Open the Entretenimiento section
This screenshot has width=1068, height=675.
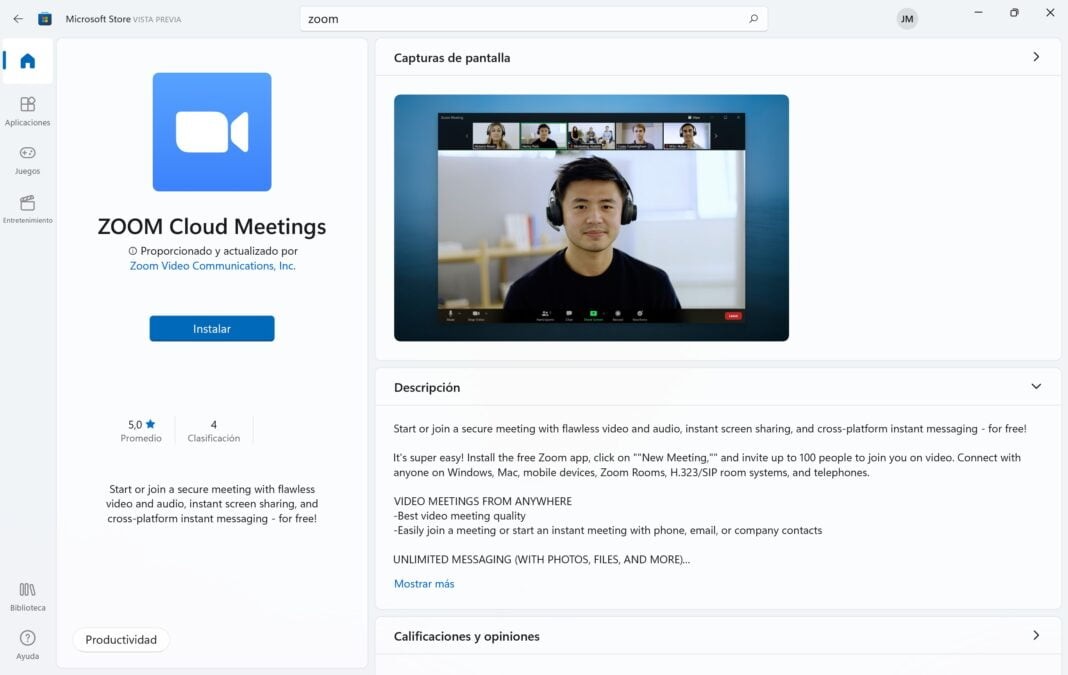click(27, 209)
